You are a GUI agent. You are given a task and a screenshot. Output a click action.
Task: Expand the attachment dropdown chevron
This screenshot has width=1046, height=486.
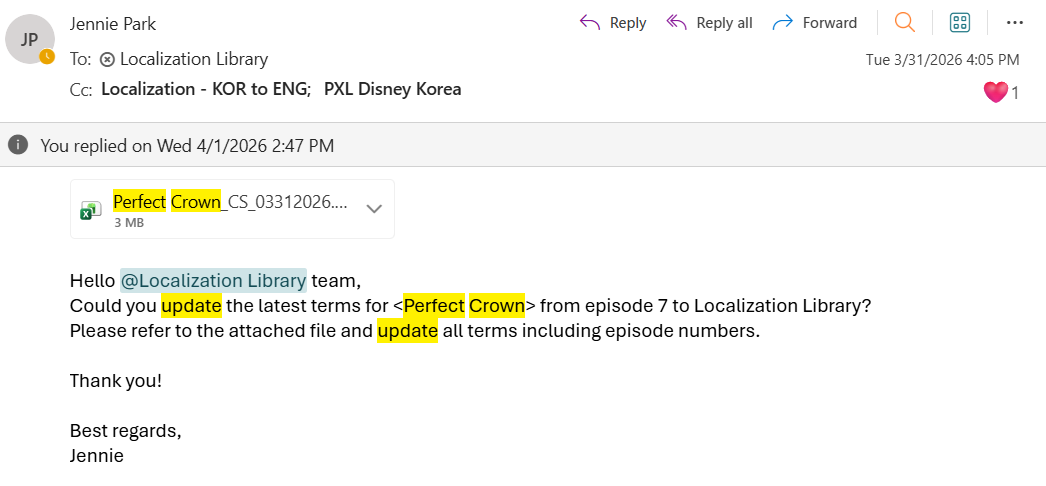point(374,209)
